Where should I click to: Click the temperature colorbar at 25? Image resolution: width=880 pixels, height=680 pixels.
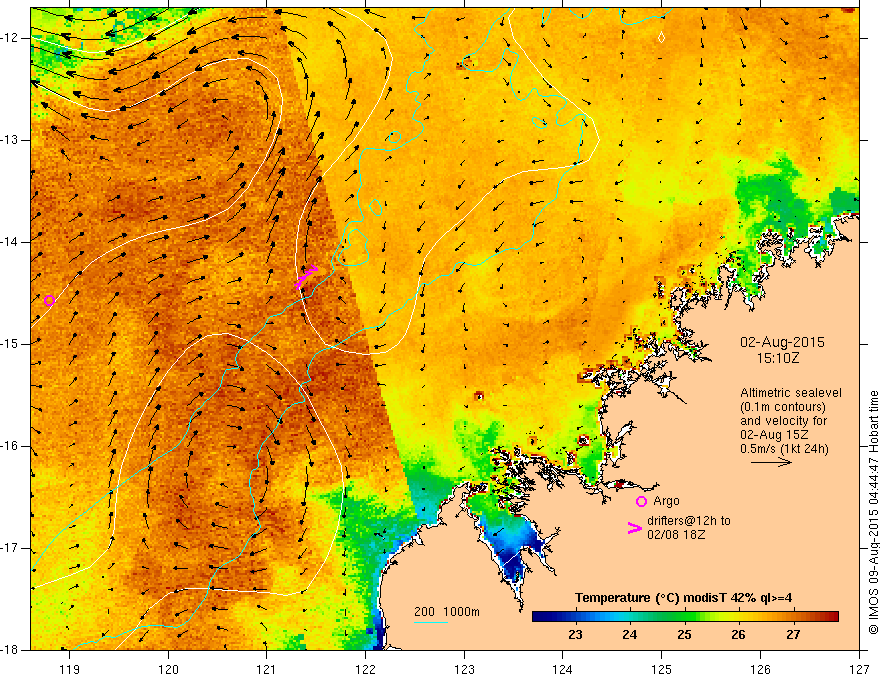coord(684,617)
